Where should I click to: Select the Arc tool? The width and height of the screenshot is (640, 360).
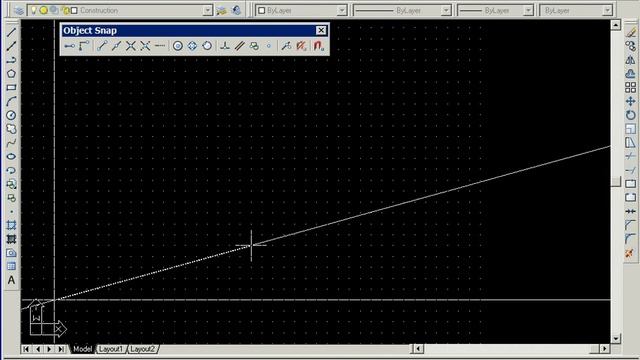tap(11, 101)
